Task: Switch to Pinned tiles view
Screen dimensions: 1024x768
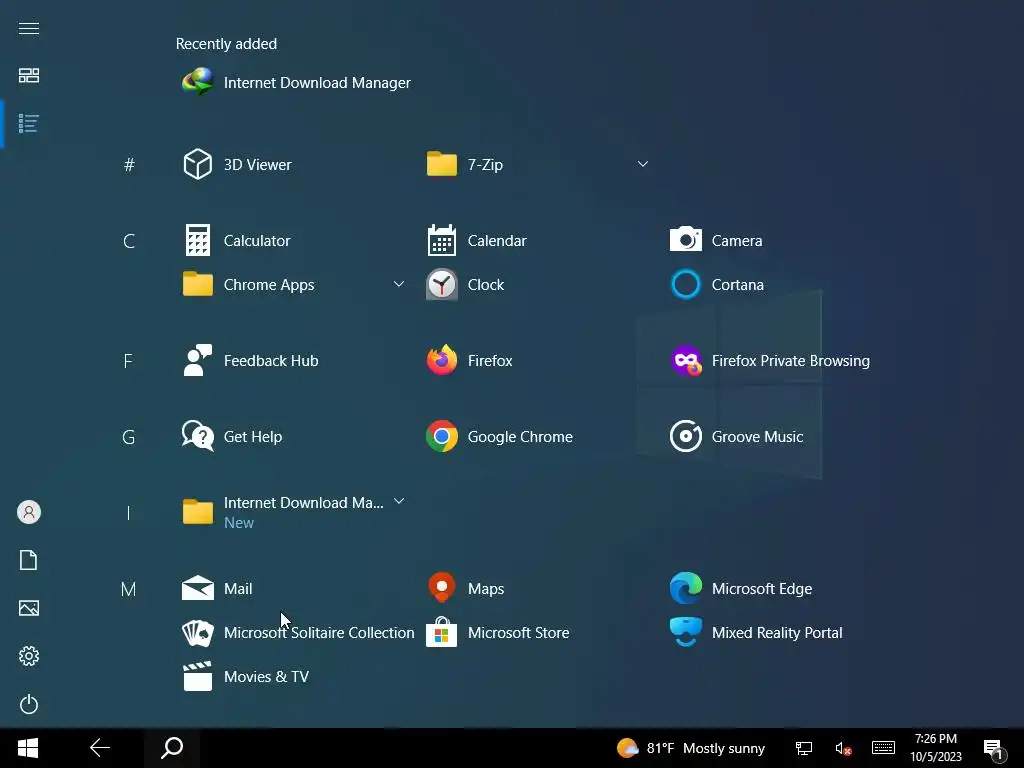Action: click(29, 76)
